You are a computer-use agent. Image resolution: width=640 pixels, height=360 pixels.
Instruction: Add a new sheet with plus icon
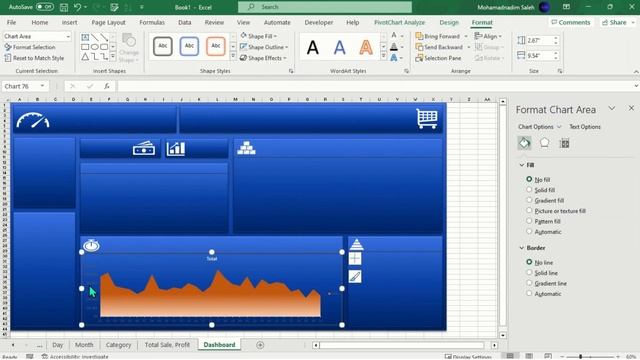260,345
